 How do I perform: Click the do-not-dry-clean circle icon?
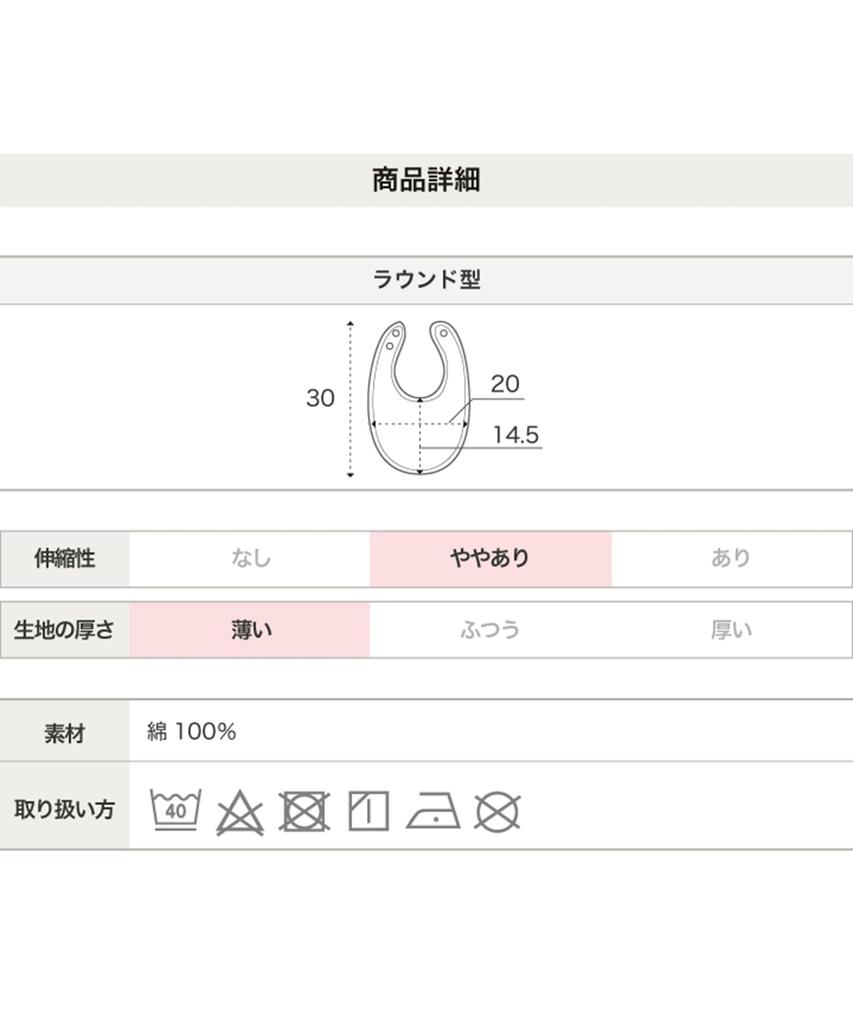(x=497, y=811)
